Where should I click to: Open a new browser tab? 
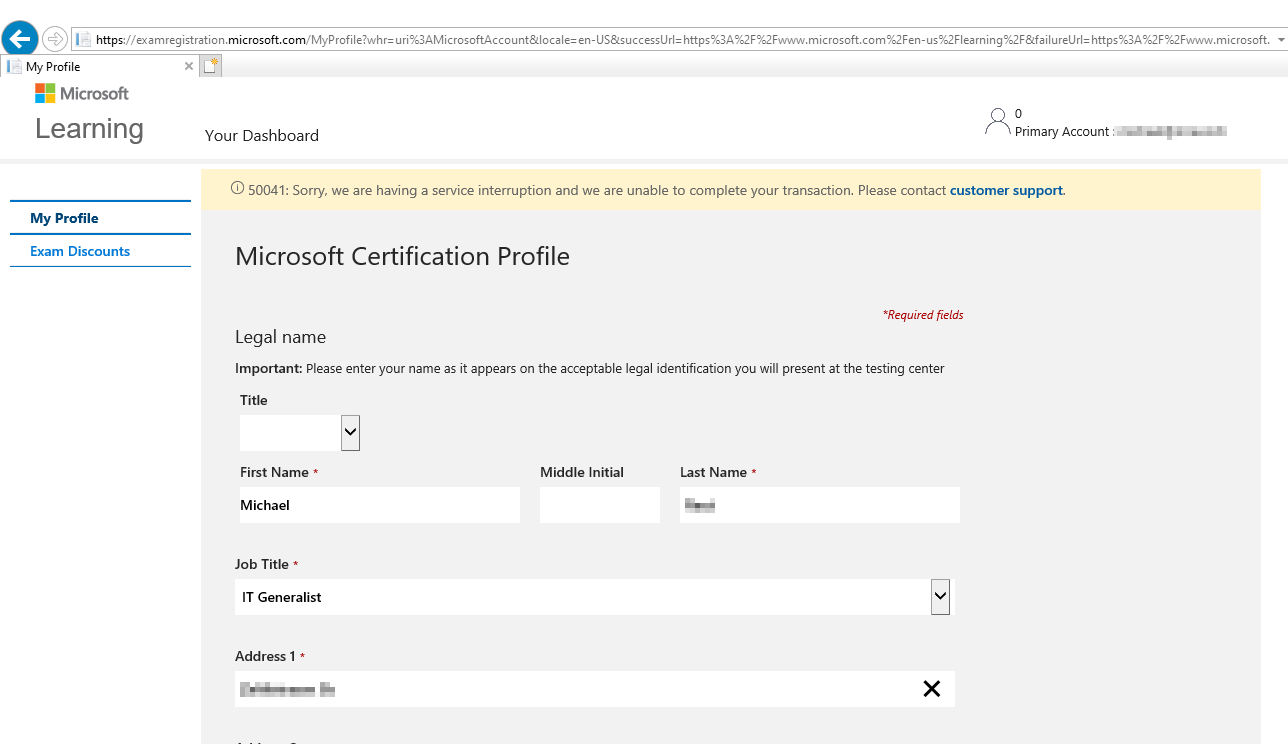coord(210,66)
